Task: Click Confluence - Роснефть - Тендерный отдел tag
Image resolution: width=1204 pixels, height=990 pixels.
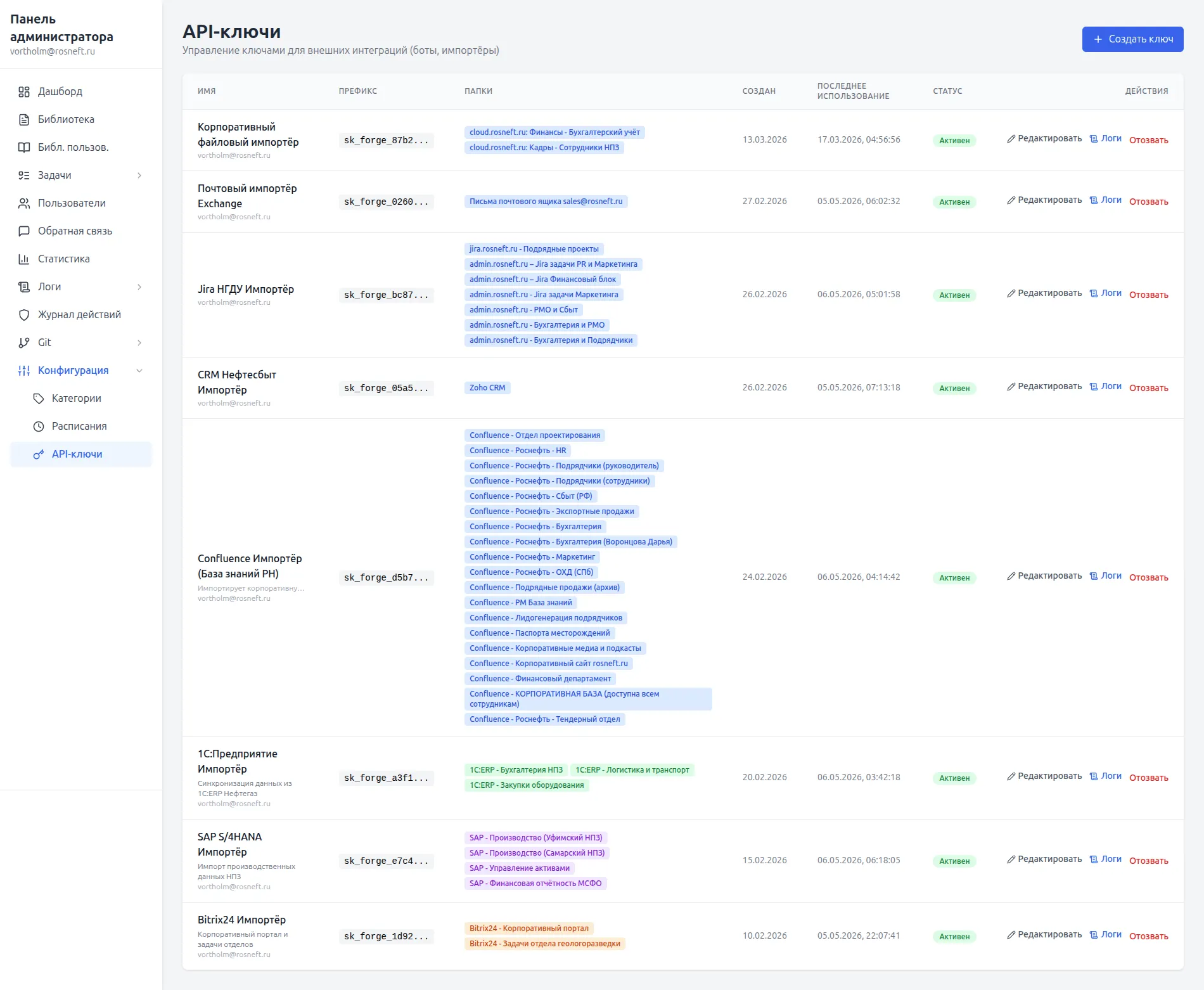Action: coord(545,719)
